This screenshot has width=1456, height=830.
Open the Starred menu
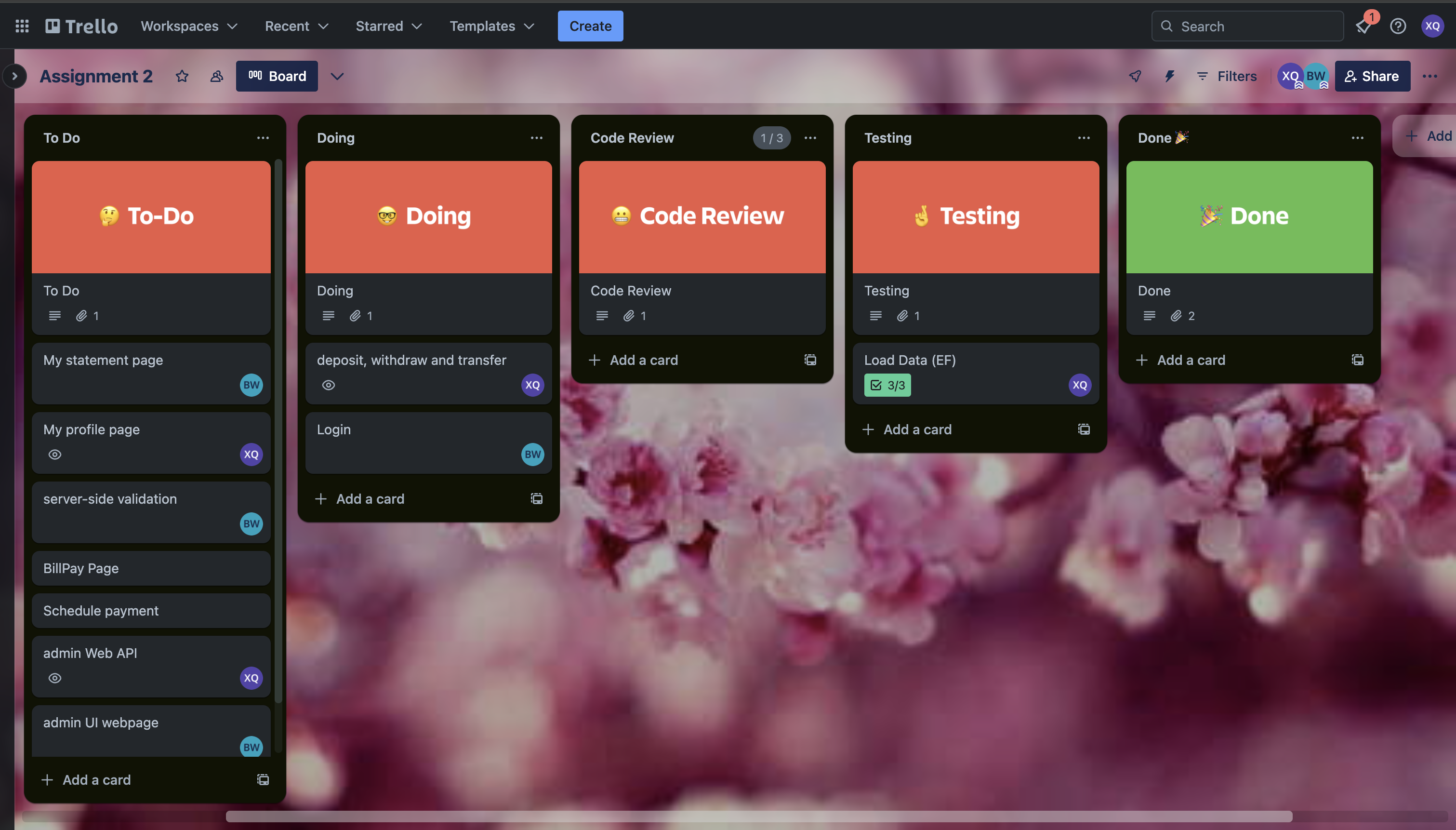388,26
